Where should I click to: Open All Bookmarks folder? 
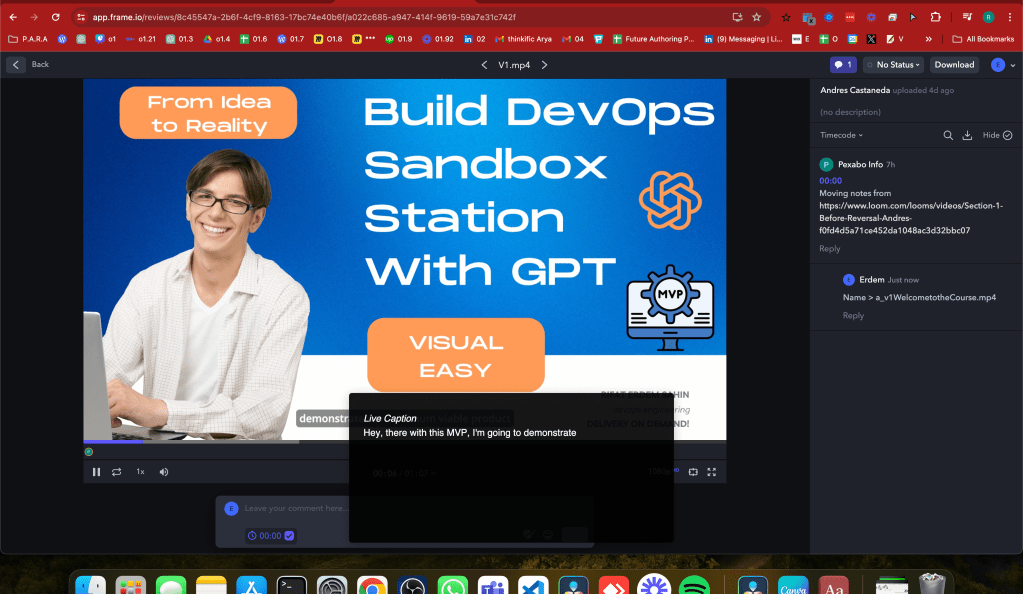coord(983,39)
